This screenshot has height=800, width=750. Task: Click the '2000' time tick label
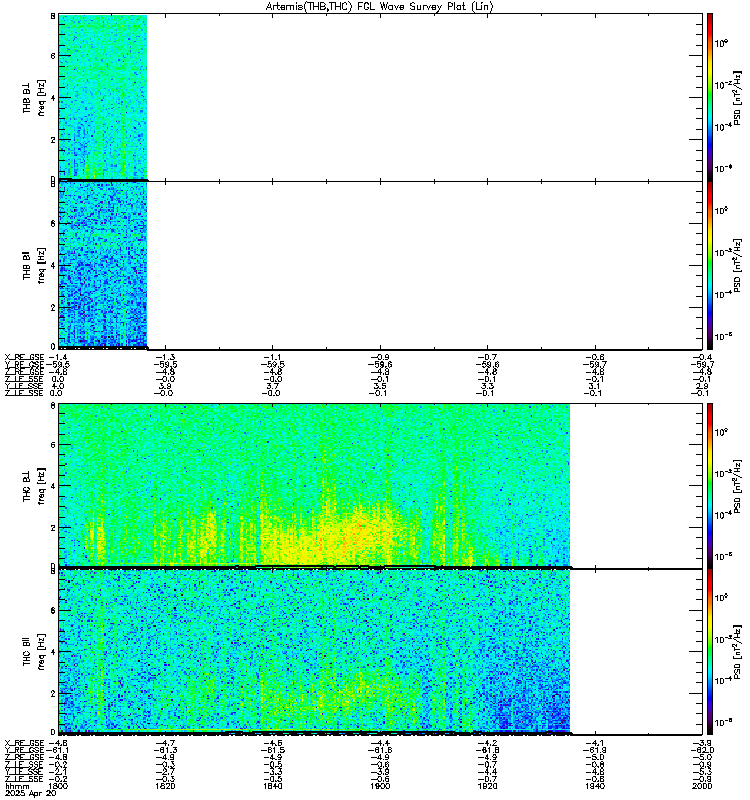(x=702, y=786)
